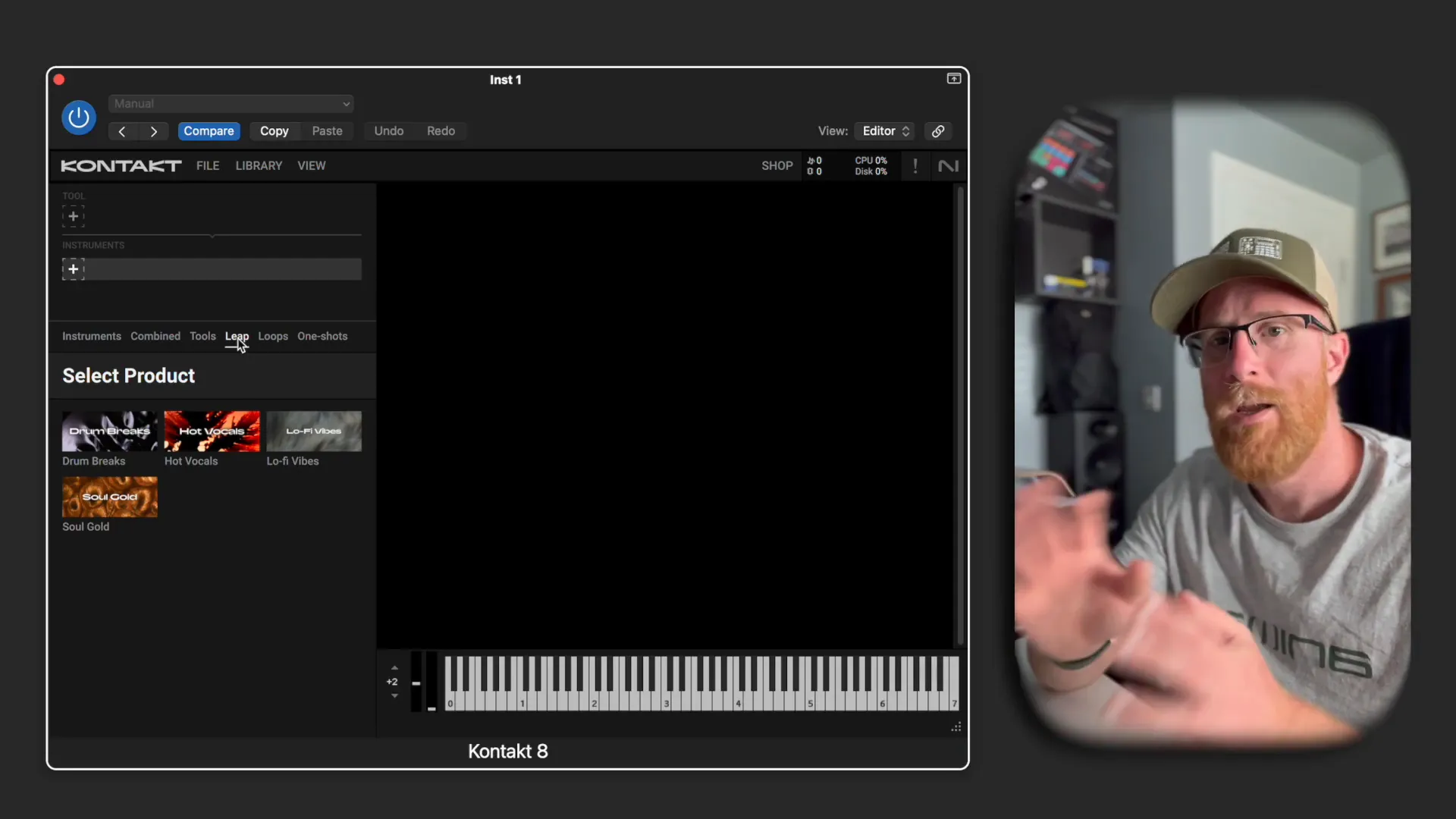Click the Soul Gold label text
The width and height of the screenshot is (1456, 819).
tap(86, 527)
